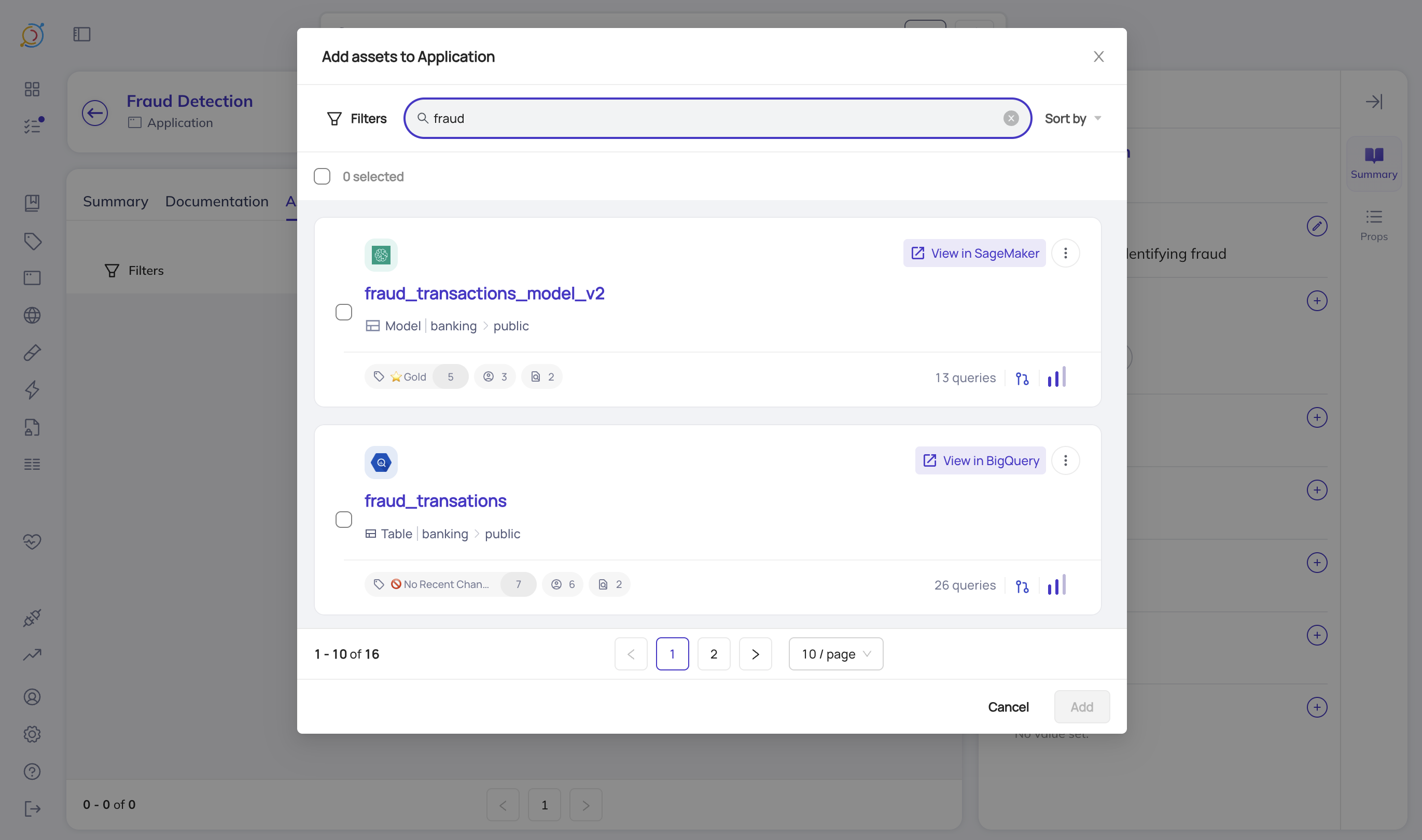
Task: Click the SageMaker model icon
Action: 381,255
